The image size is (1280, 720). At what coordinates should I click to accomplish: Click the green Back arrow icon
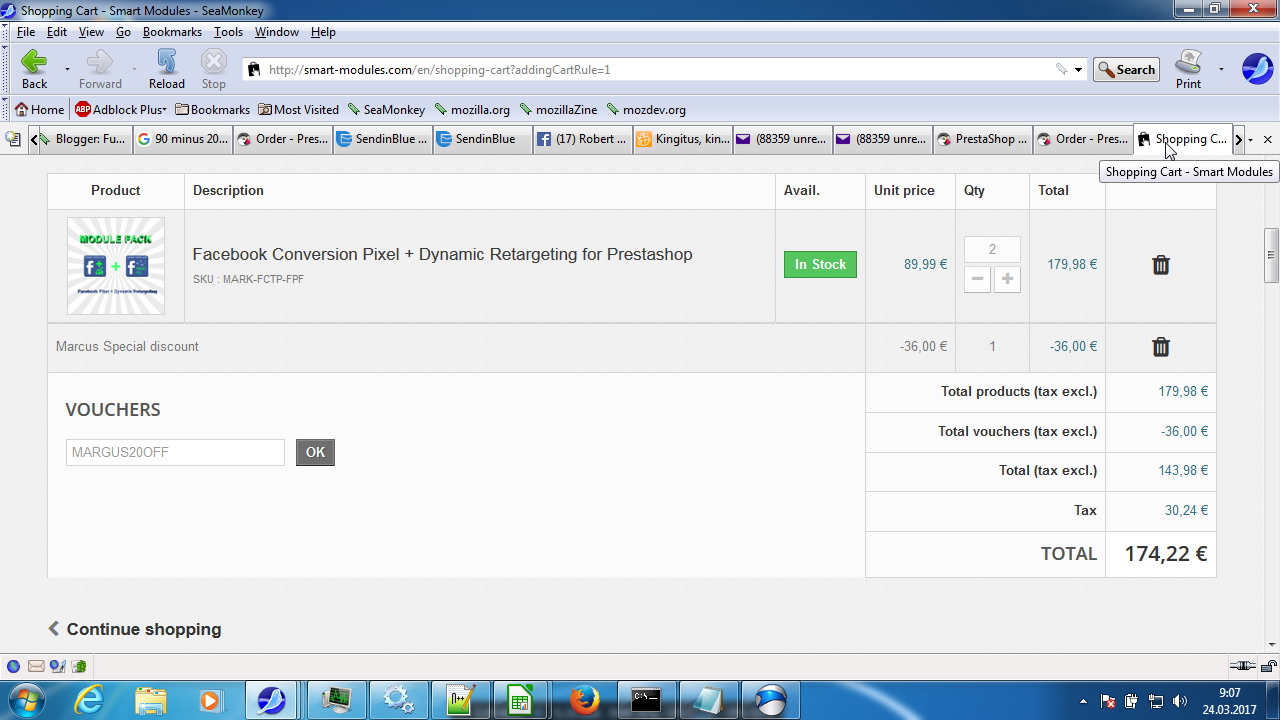pos(34,62)
